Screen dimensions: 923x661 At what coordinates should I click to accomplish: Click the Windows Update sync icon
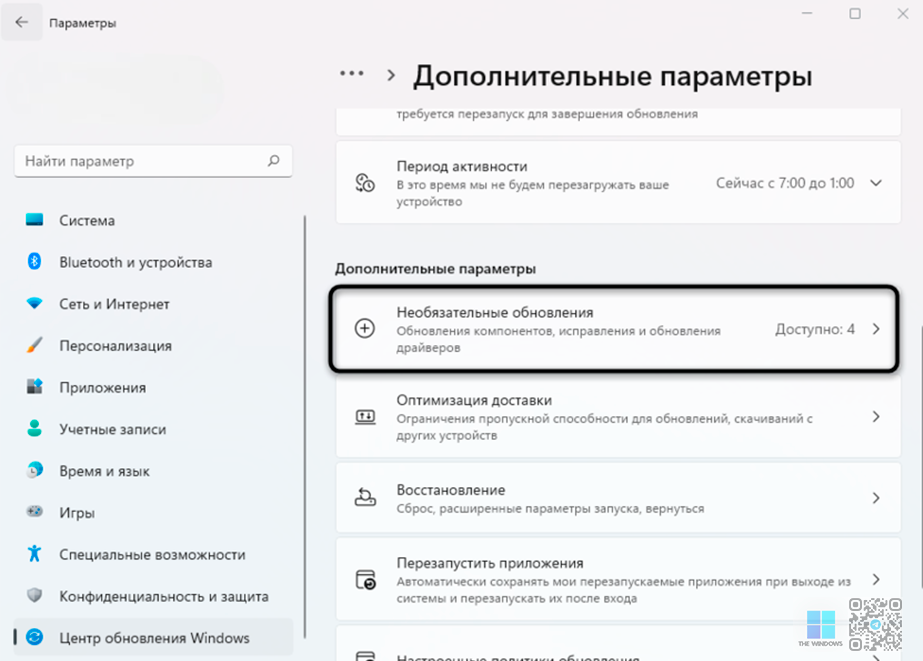click(x=34, y=637)
